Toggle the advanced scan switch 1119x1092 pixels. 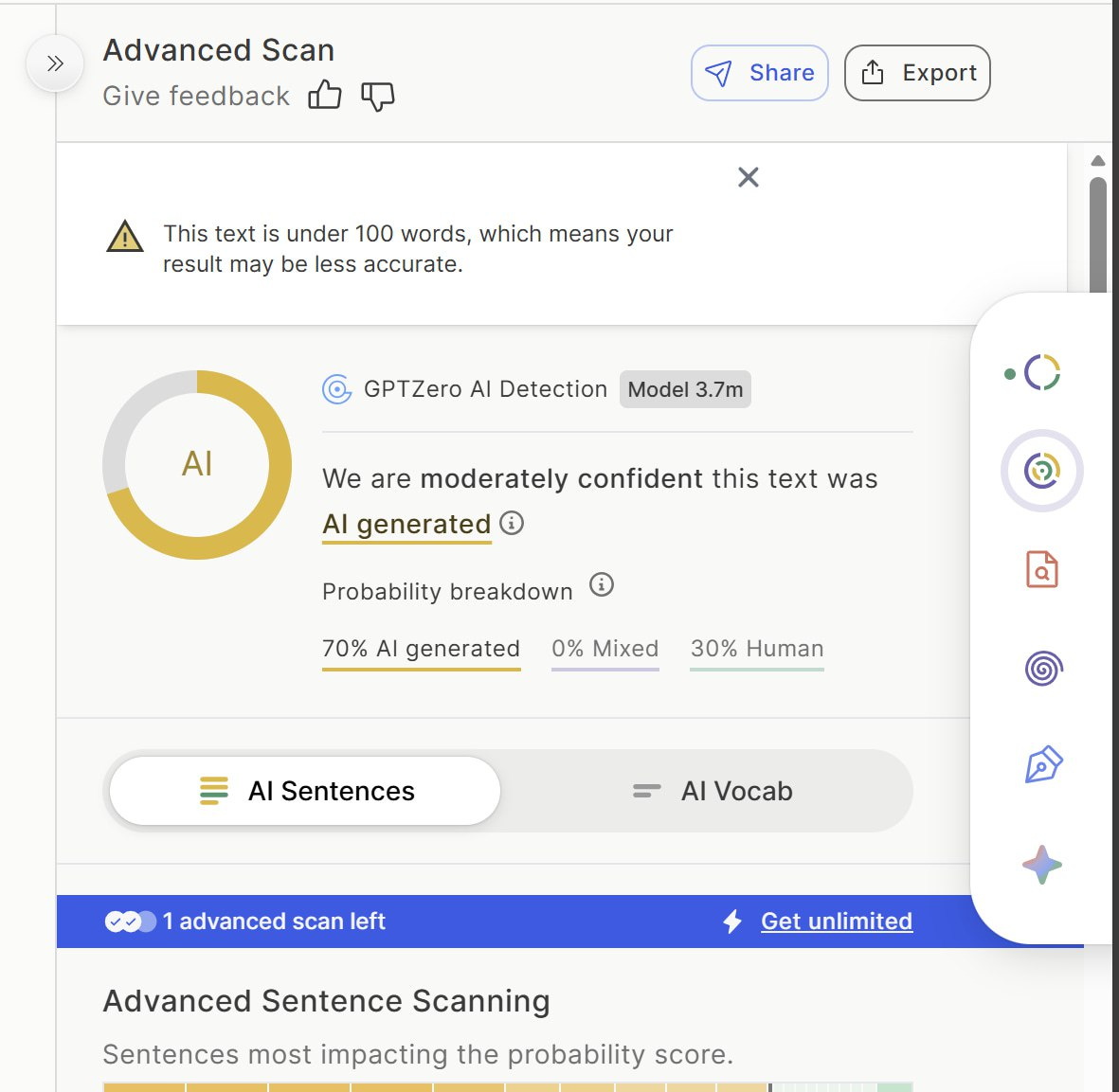(131, 922)
